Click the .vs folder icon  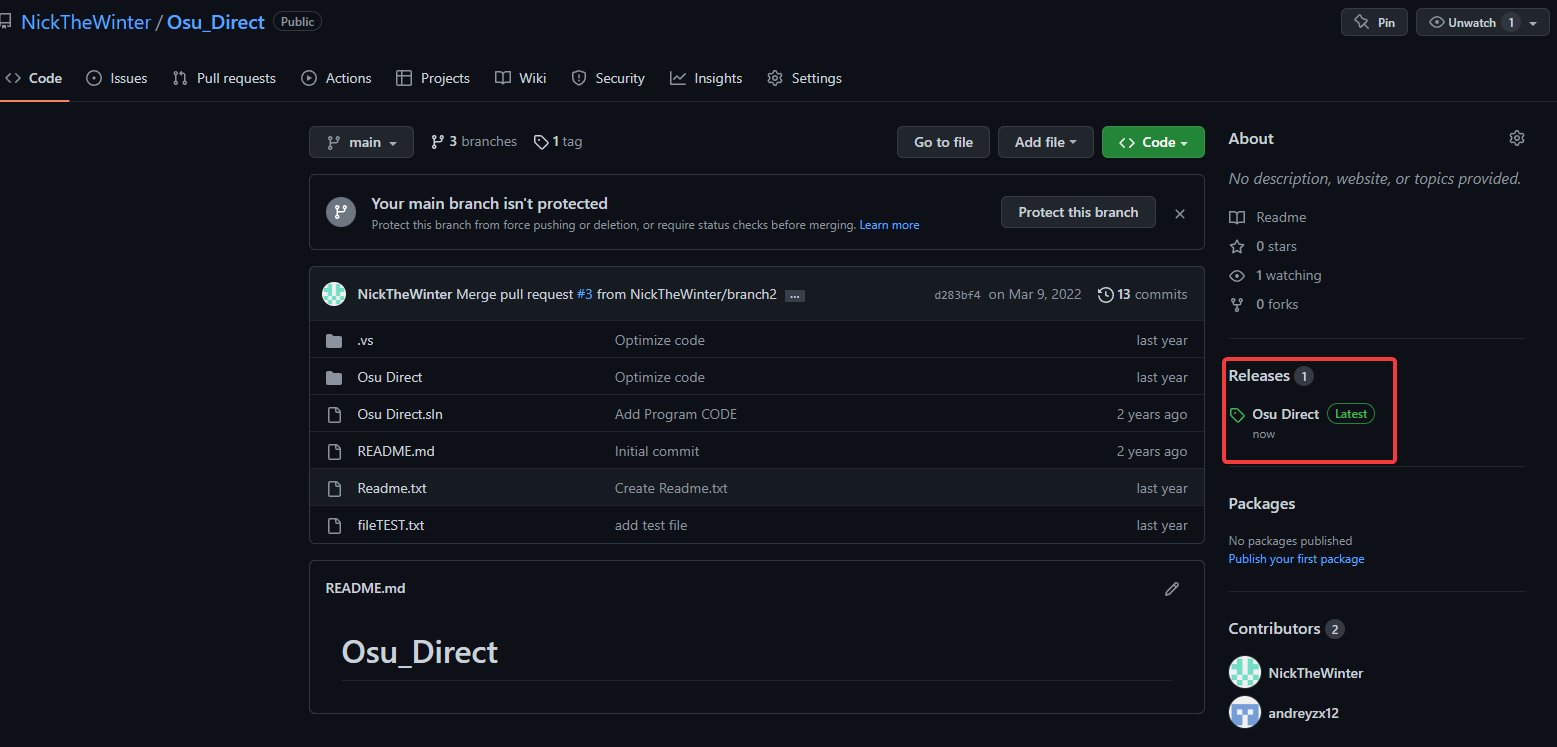pos(334,340)
